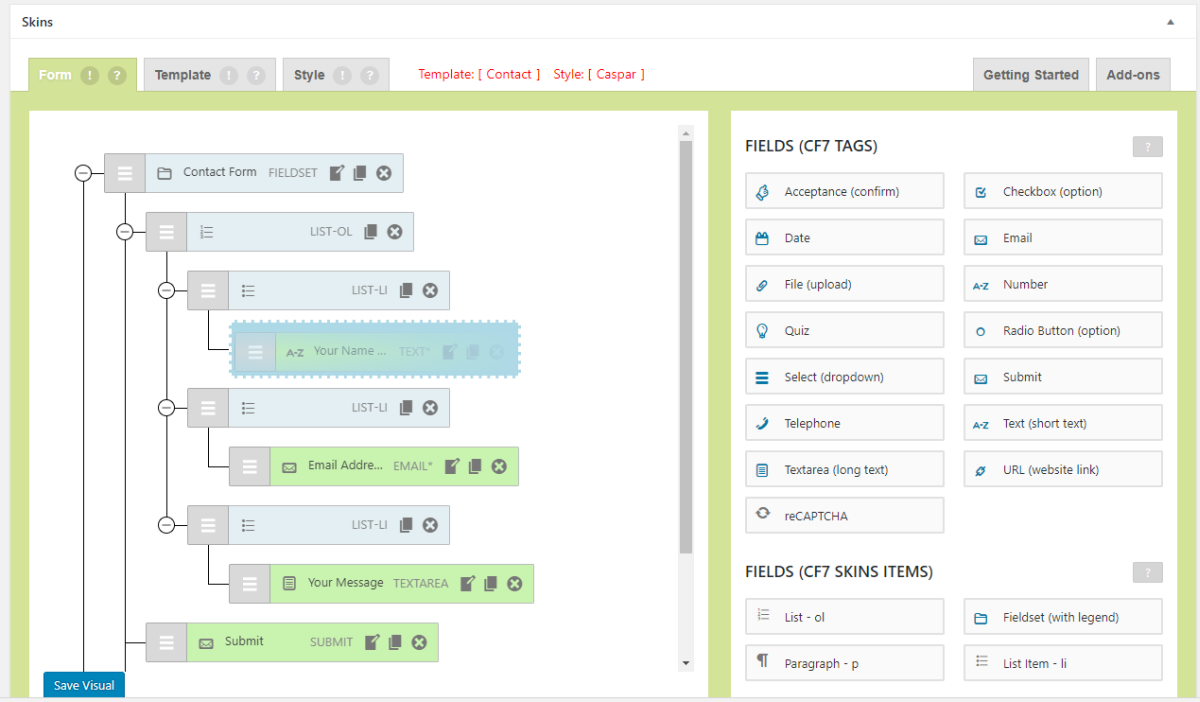Click help icon beside Form tab
Screen dimensions: 1200x702
[x=117, y=75]
